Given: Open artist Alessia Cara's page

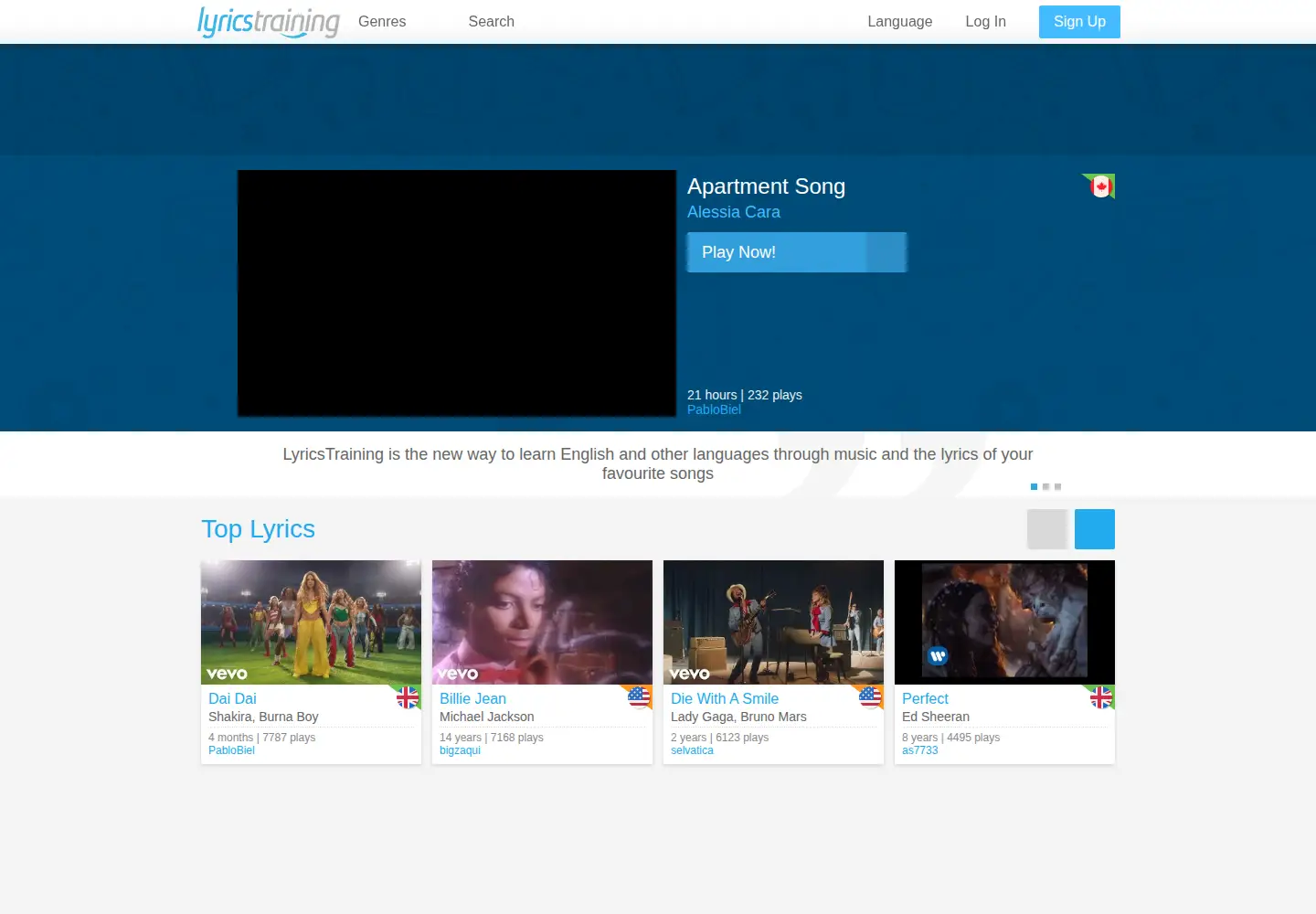Looking at the screenshot, I should pos(734,212).
